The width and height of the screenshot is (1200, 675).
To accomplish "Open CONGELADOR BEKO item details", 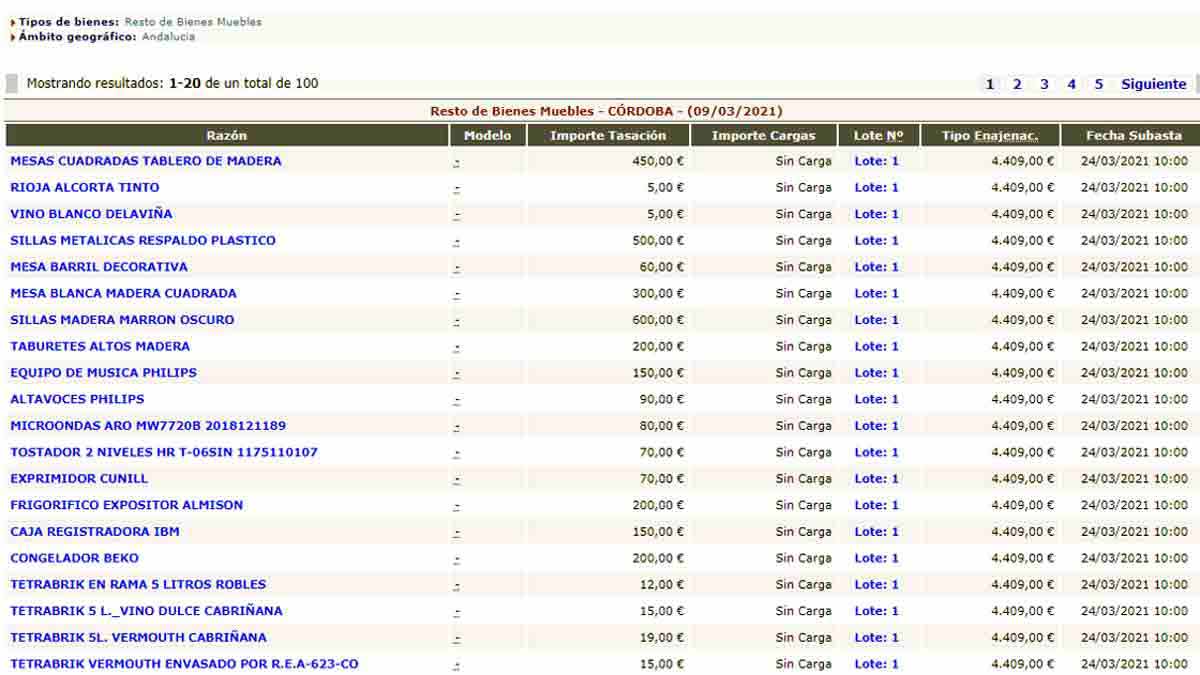I will [x=74, y=558].
